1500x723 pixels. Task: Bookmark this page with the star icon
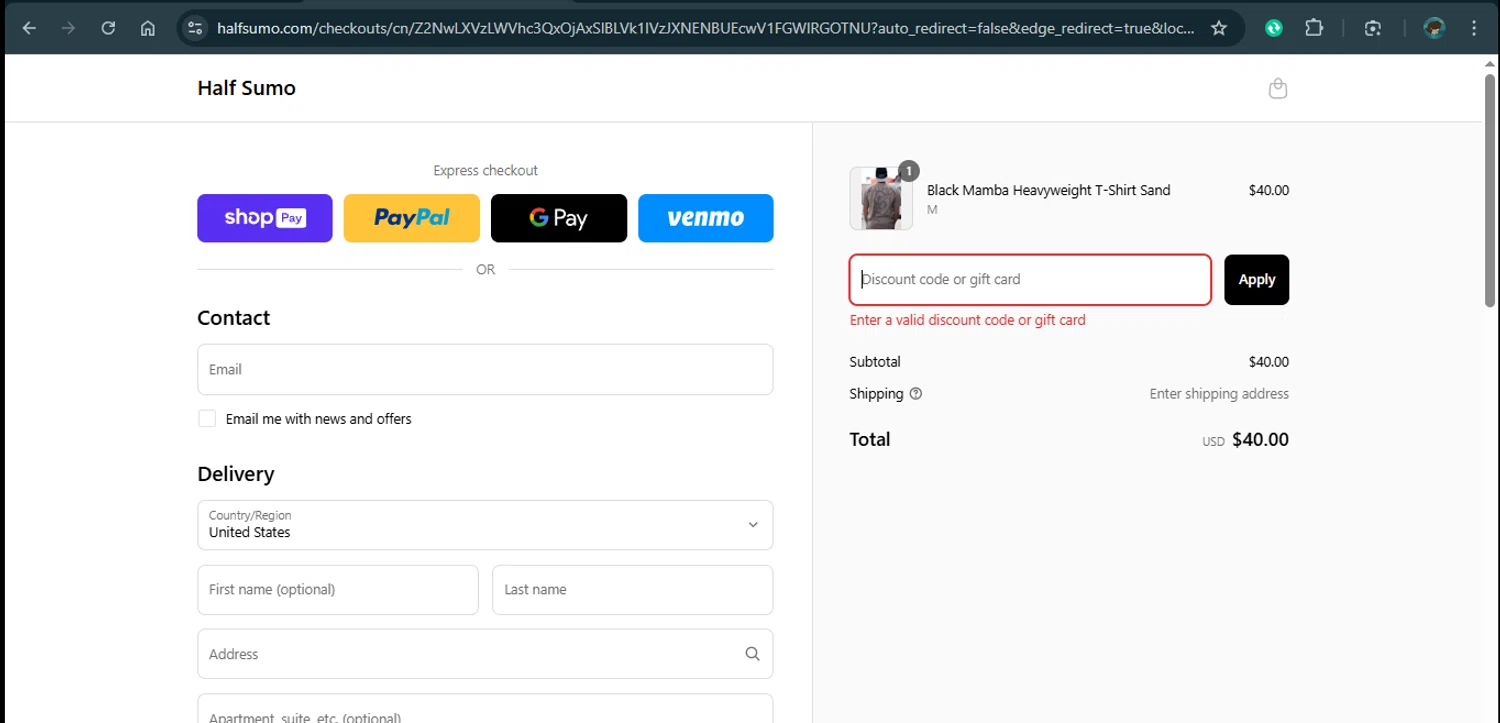click(1218, 28)
